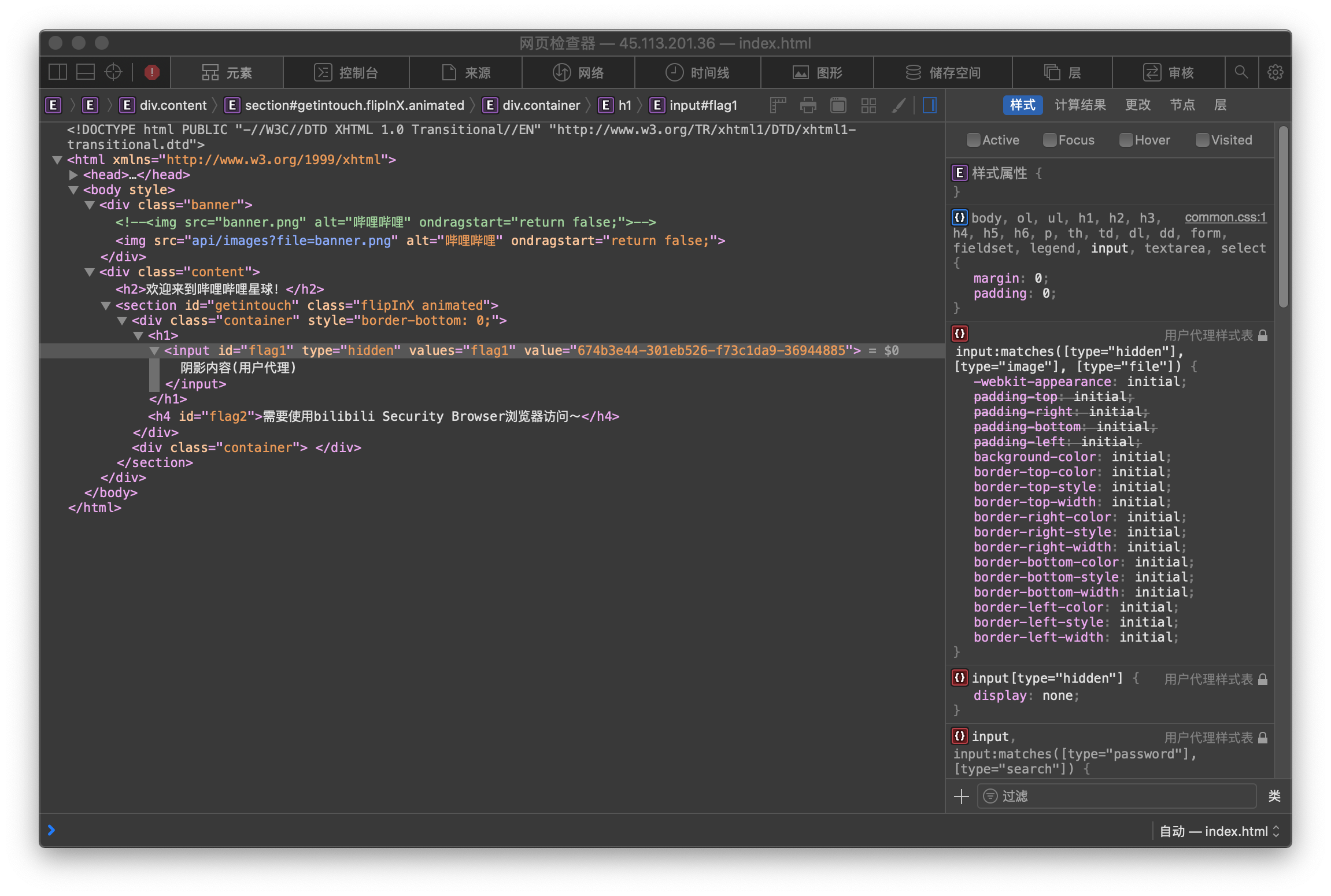Collapse the section getintouch node
Screen dimensions: 1331x896
point(106,305)
